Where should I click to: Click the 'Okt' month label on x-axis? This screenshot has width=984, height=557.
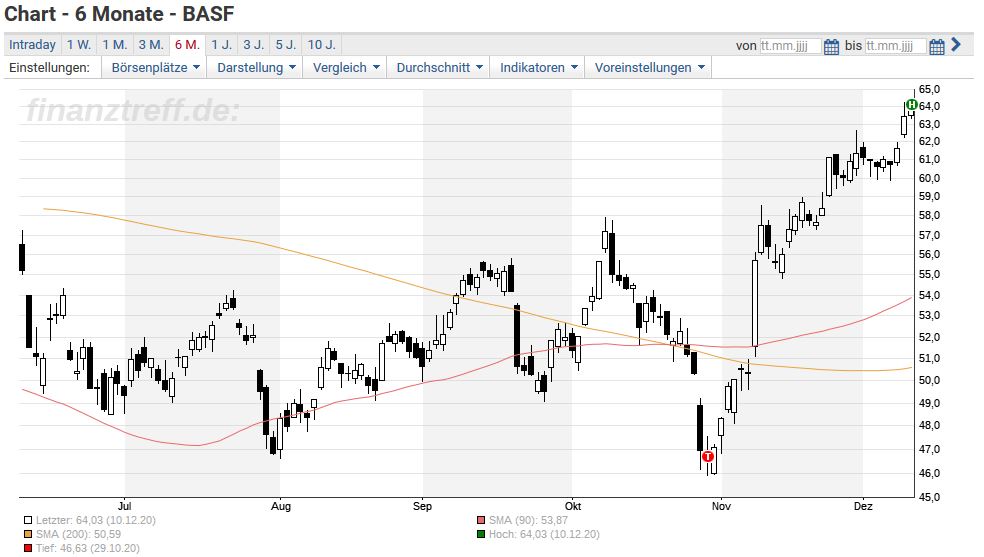[x=572, y=506]
